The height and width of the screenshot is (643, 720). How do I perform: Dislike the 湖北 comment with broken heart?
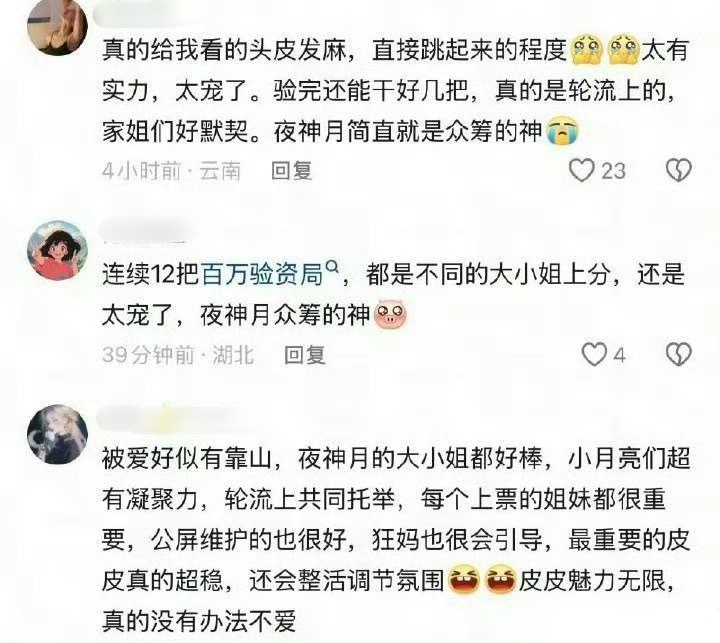[679, 355]
